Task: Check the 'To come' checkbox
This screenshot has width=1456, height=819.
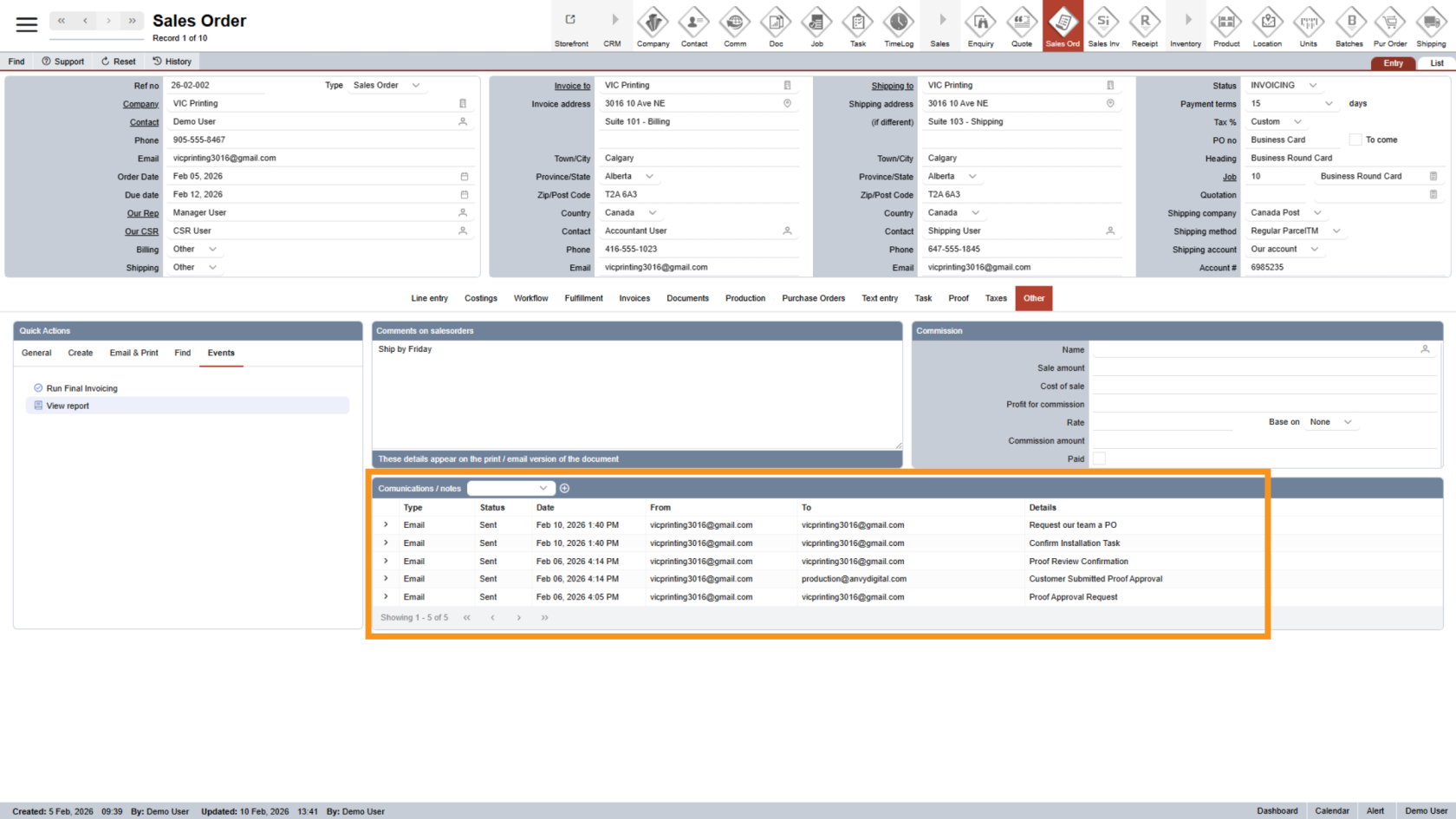Action: point(1355,139)
